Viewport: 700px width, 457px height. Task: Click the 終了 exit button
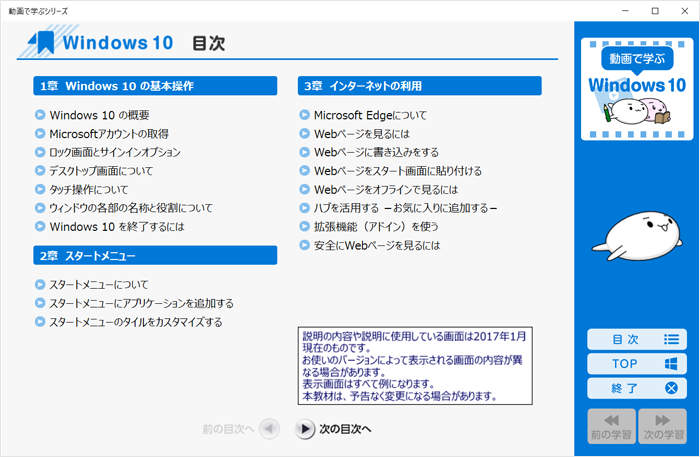point(637,388)
